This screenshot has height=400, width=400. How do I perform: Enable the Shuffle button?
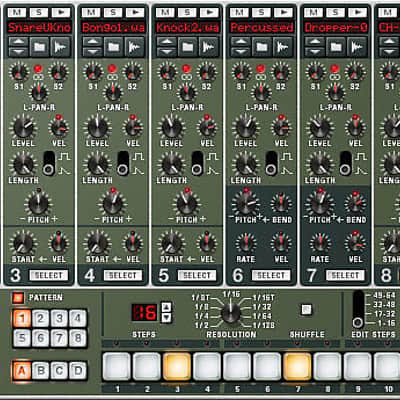coord(306,309)
